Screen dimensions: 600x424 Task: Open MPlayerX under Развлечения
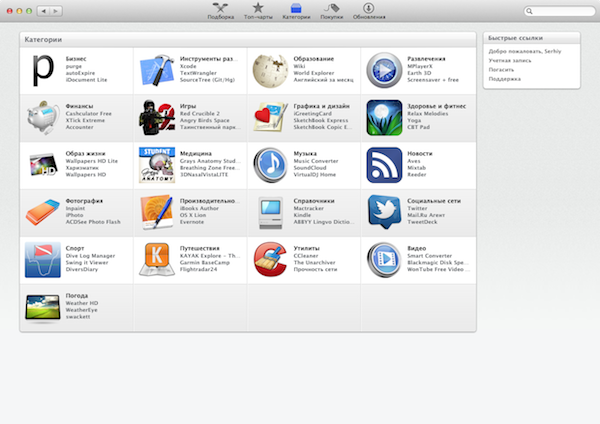pos(420,66)
